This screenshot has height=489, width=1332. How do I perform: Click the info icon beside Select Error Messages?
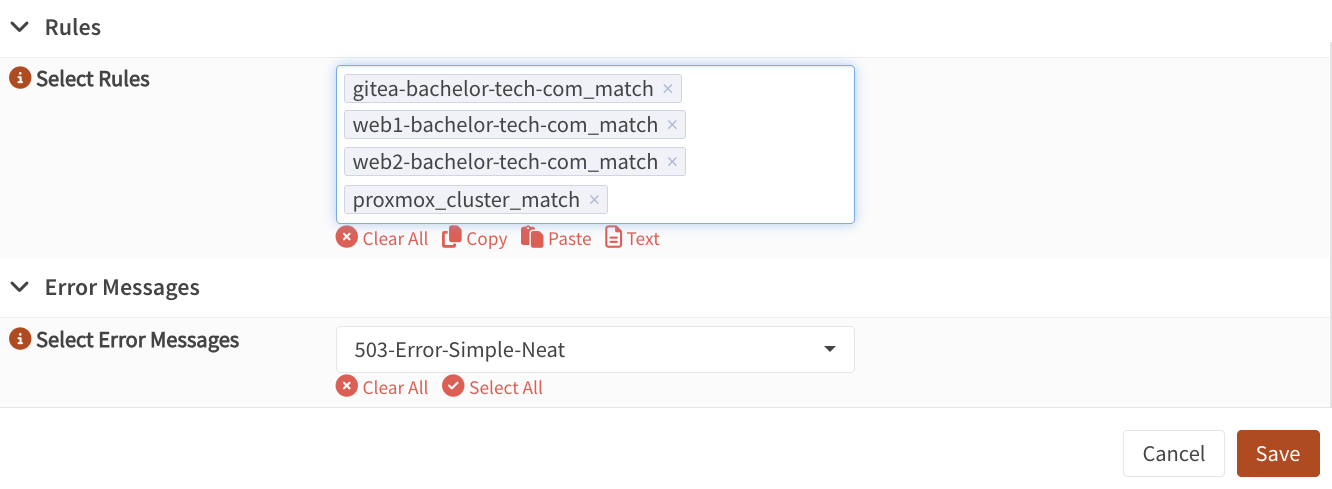20,340
